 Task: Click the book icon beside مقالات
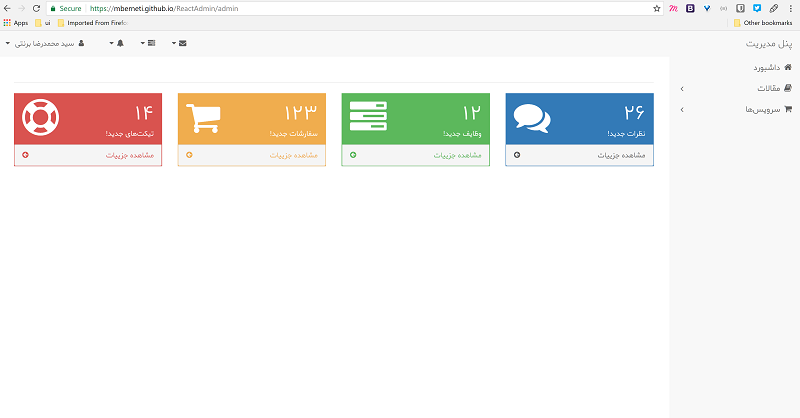(788, 88)
